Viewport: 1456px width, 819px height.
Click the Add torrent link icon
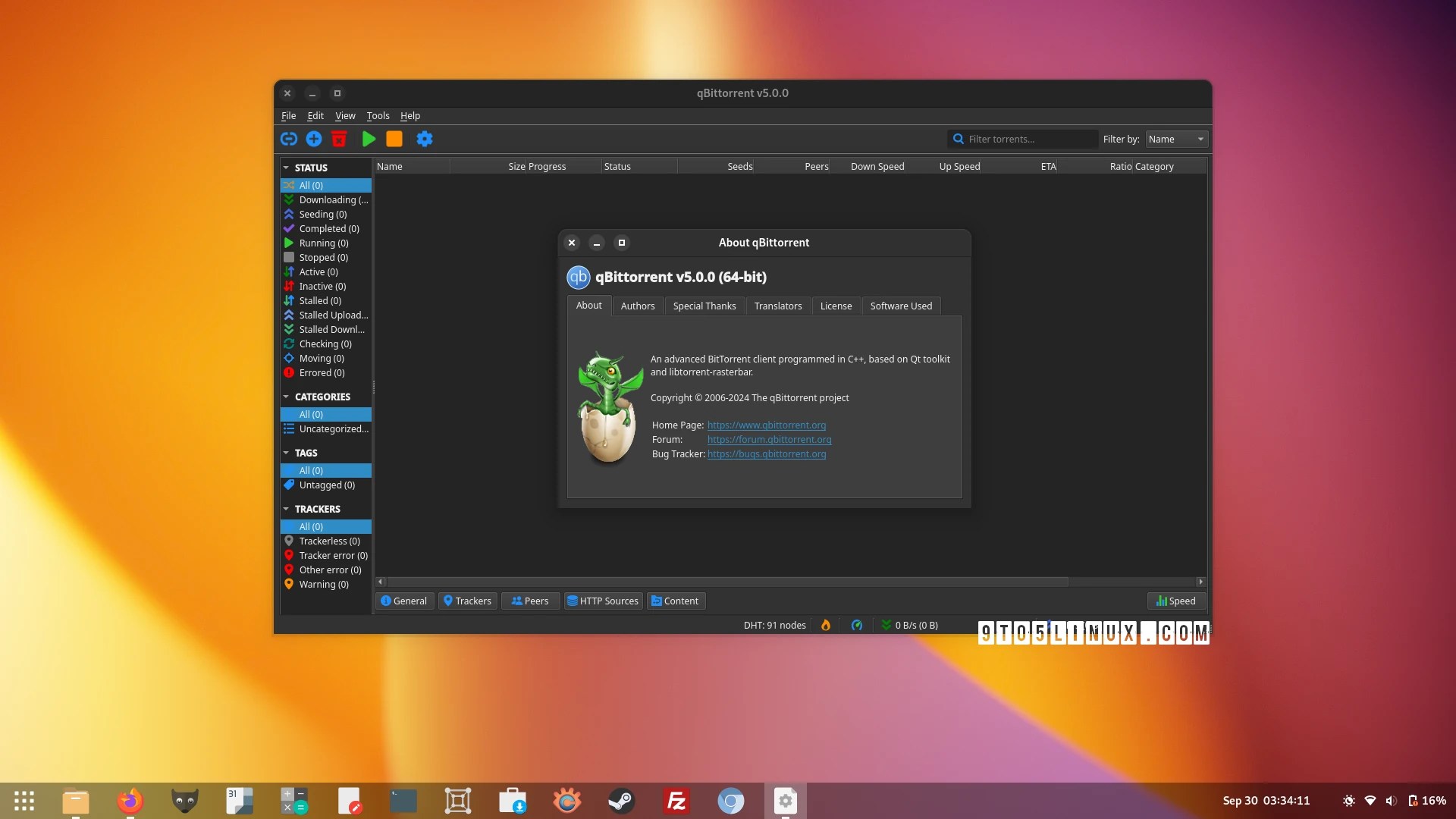289,139
